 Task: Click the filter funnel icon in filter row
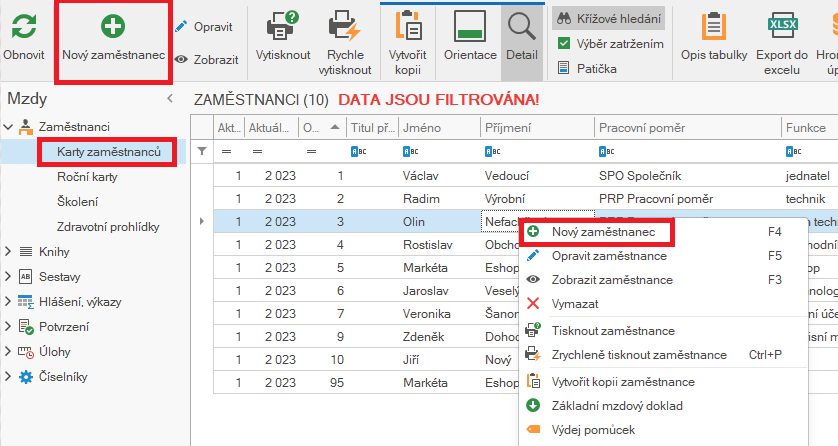[202, 151]
